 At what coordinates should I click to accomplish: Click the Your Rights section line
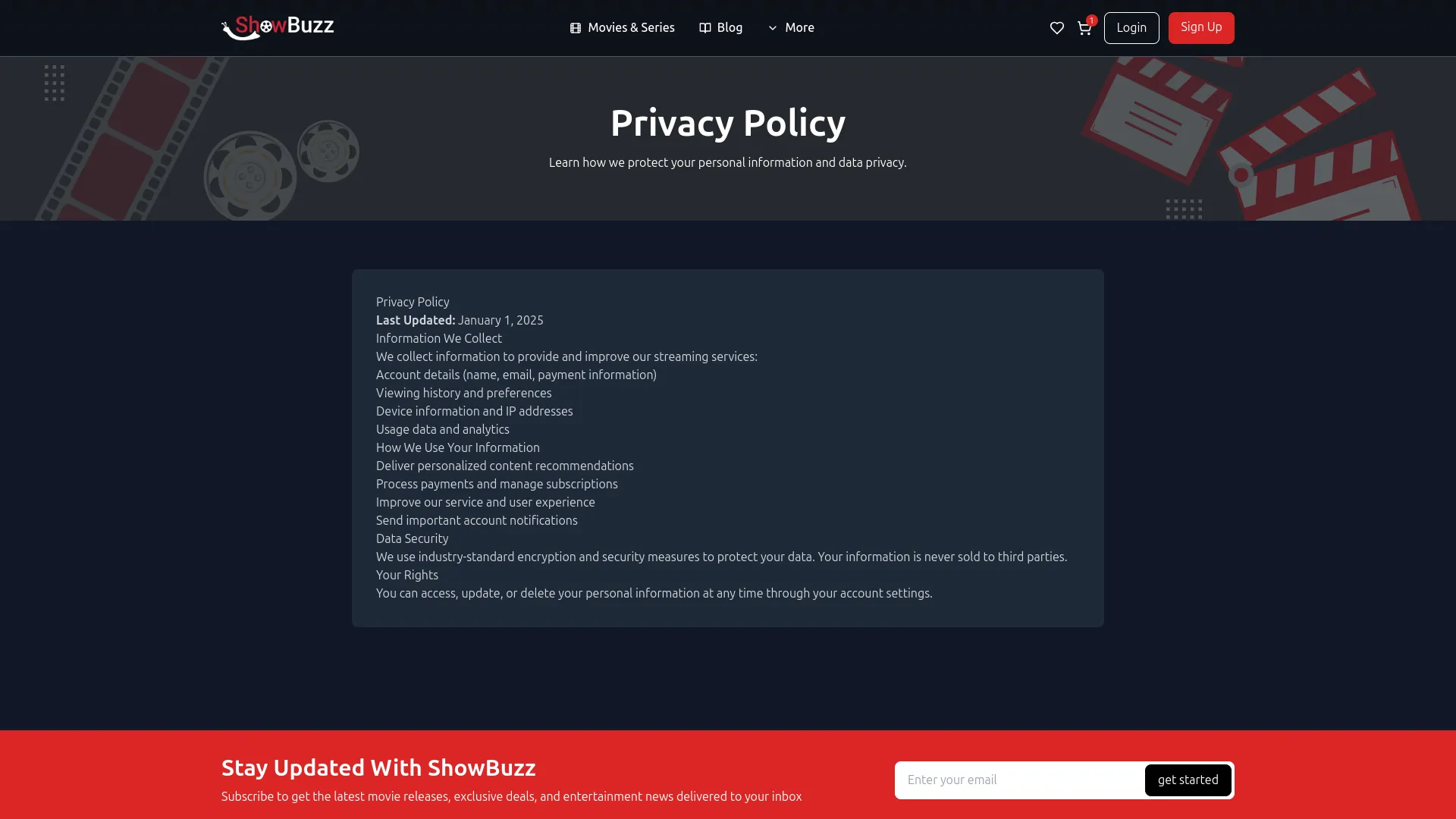407,576
